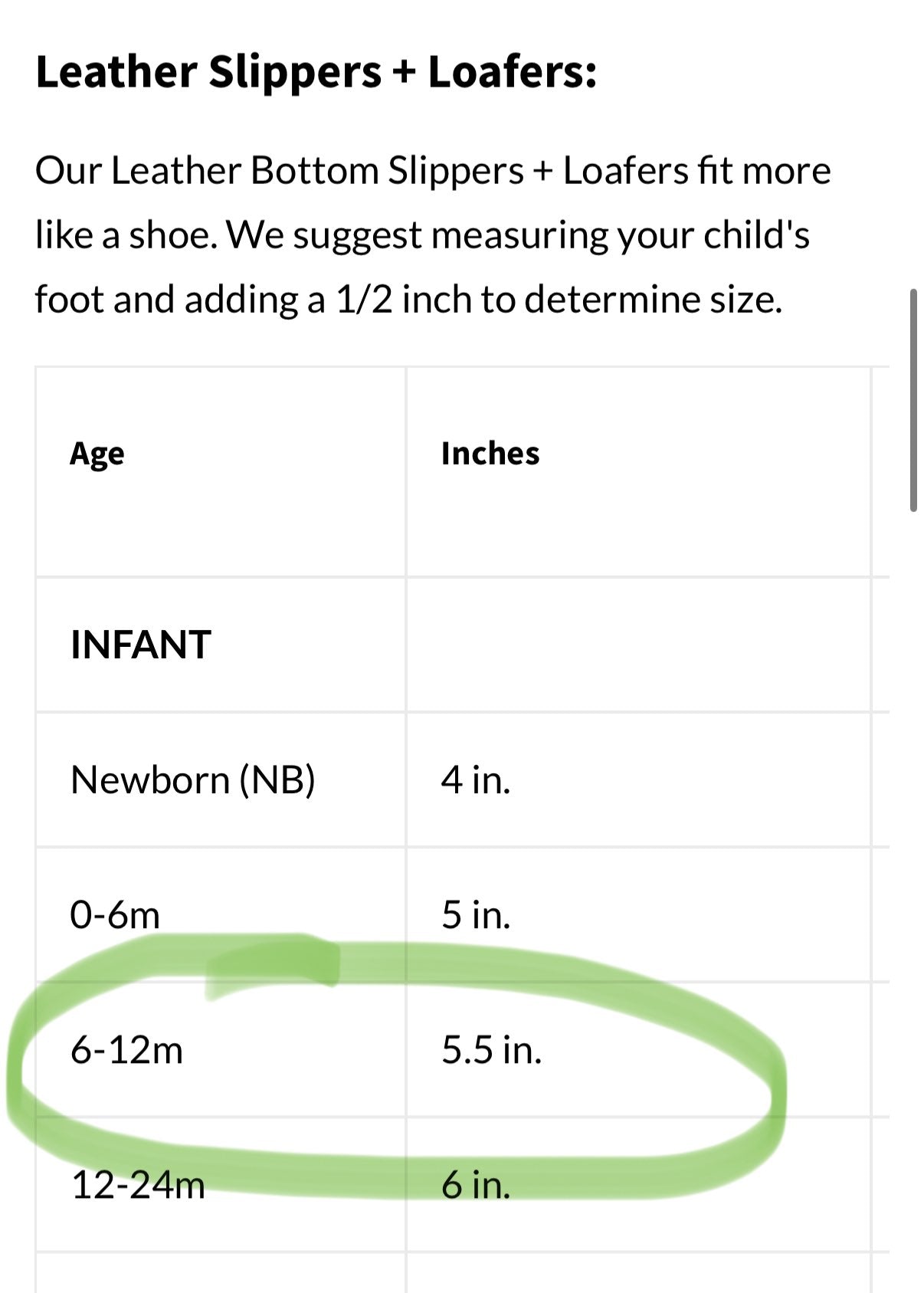Click the "Age" column header
Image resolution: width=924 pixels, height=1293 pixels.
97,454
